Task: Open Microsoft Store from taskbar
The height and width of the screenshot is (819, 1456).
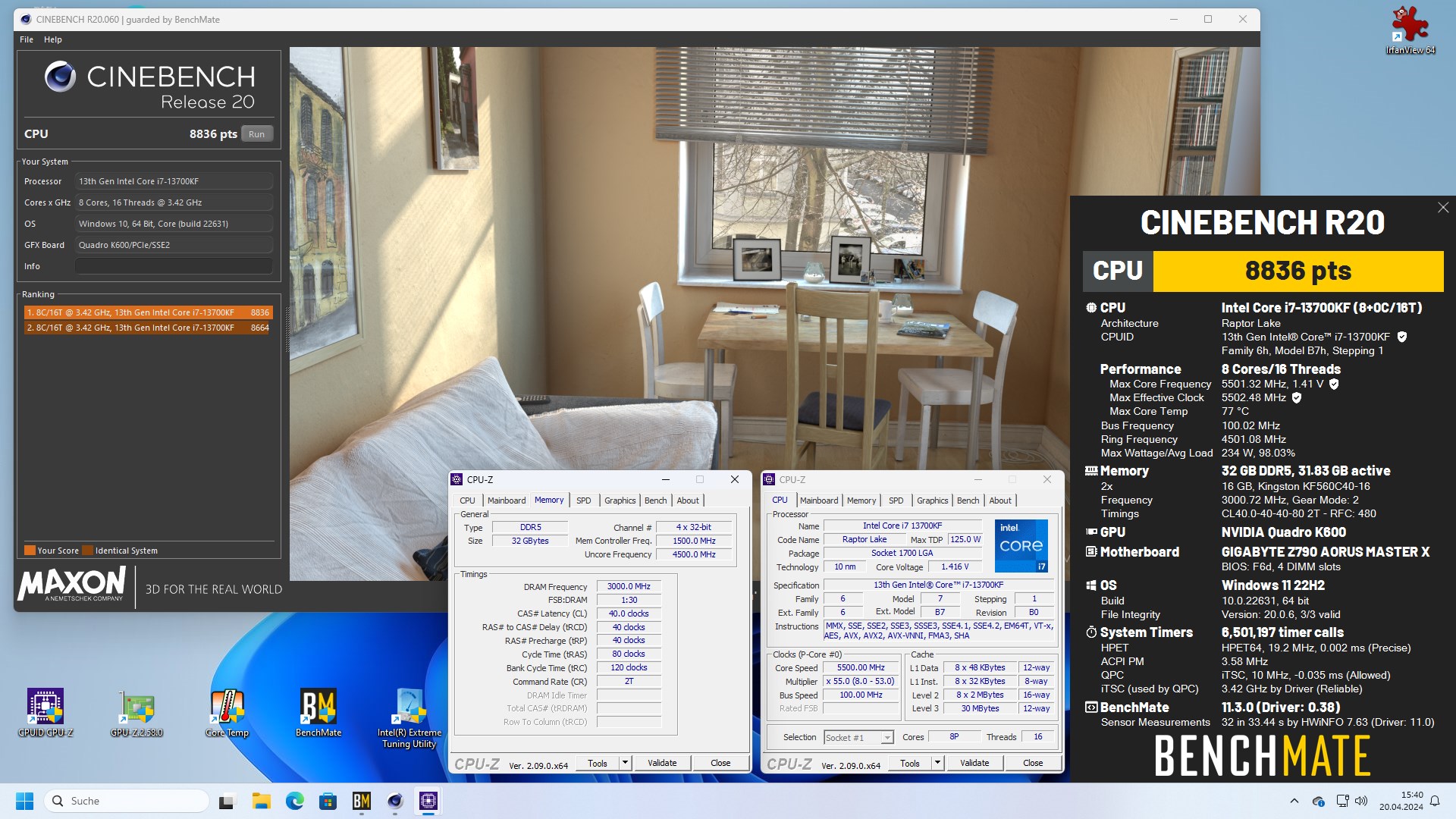Action: [x=328, y=801]
